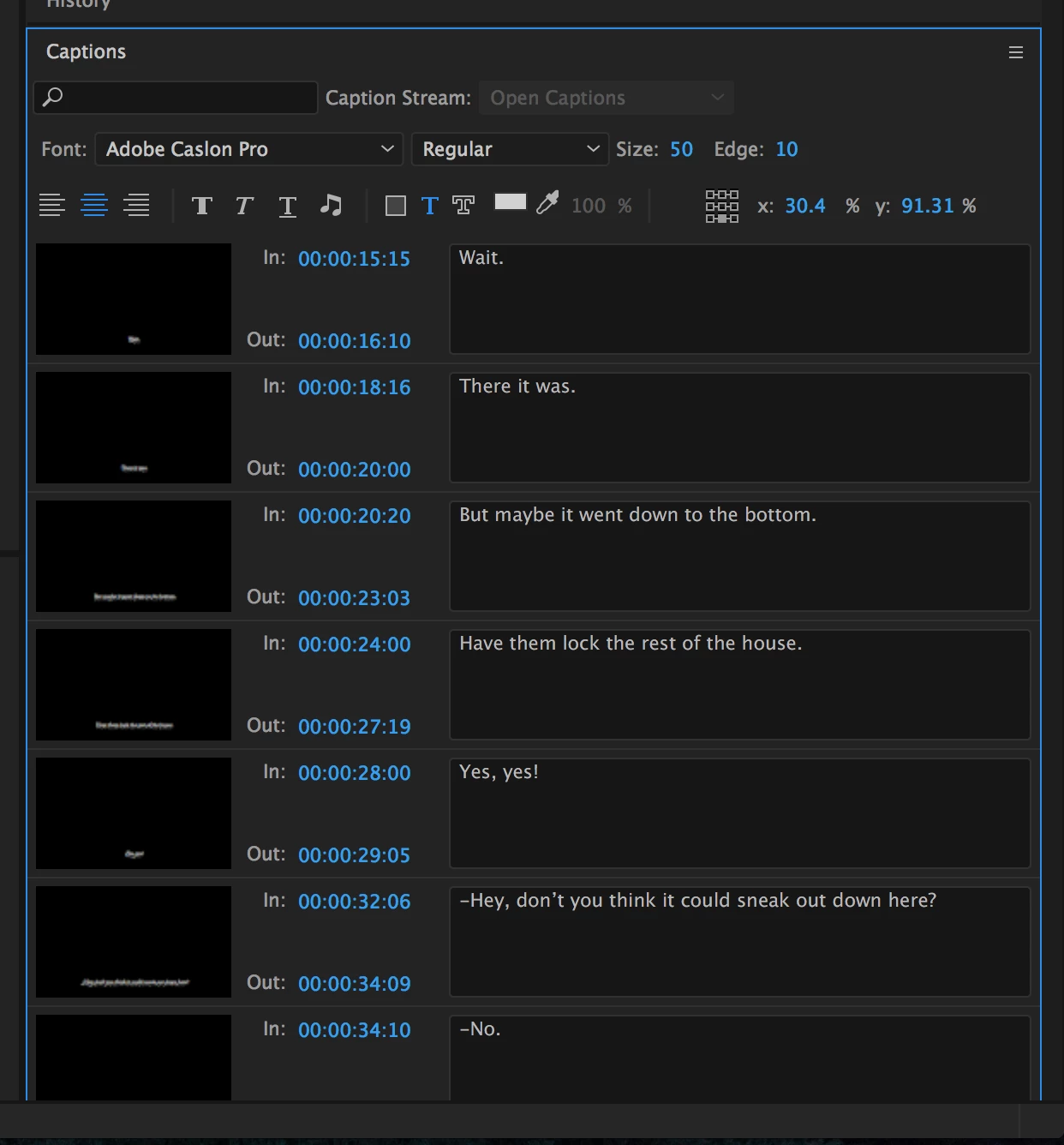Edit the caption text '–No.'
The width and height of the screenshot is (1064, 1145).
point(740,1058)
